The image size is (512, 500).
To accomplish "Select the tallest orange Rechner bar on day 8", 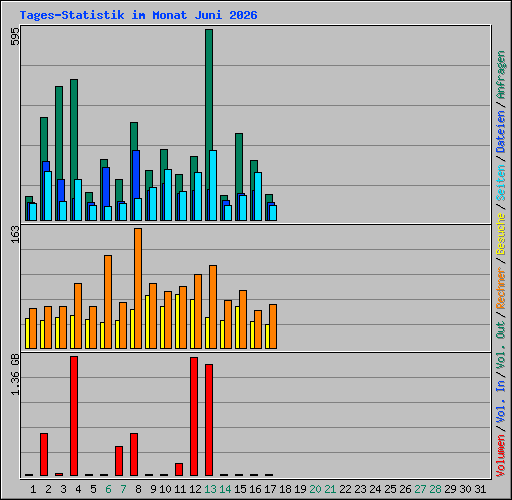I will tap(138, 289).
